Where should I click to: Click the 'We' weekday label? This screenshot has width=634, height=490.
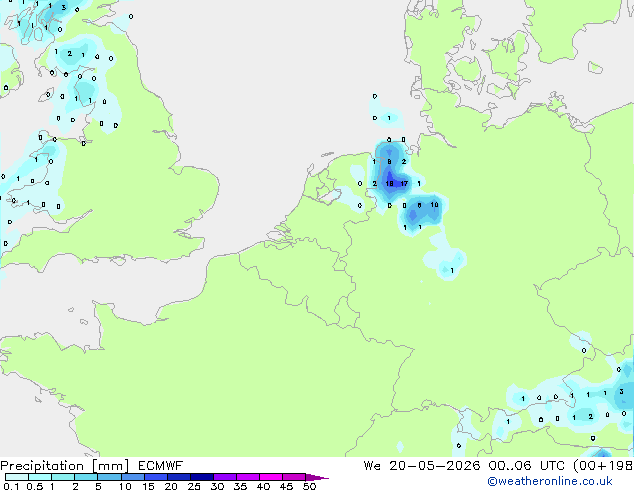point(372,466)
